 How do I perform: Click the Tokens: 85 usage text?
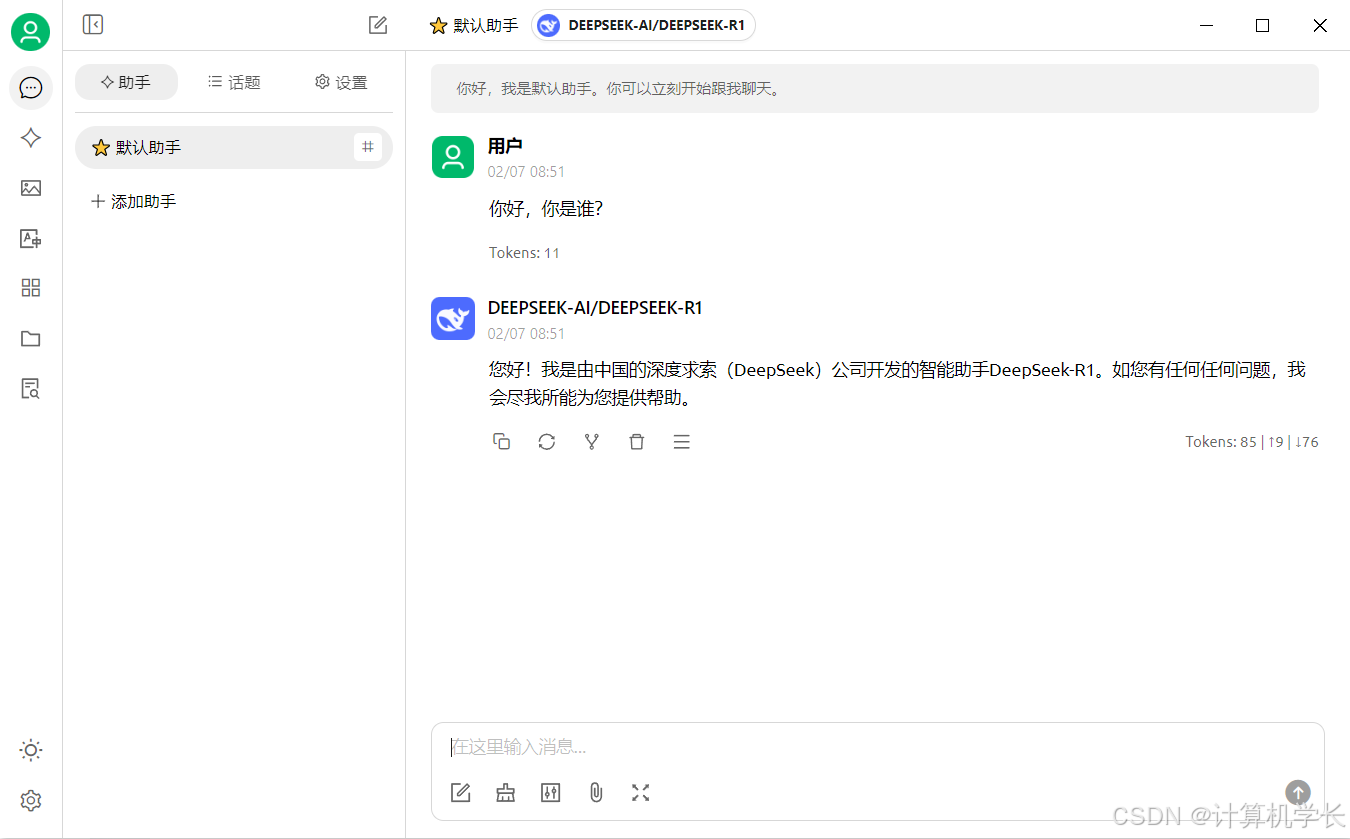[1252, 442]
